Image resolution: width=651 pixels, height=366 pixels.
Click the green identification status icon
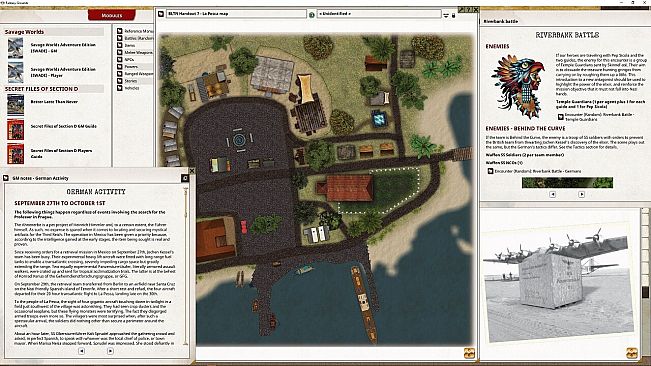[x=311, y=15]
